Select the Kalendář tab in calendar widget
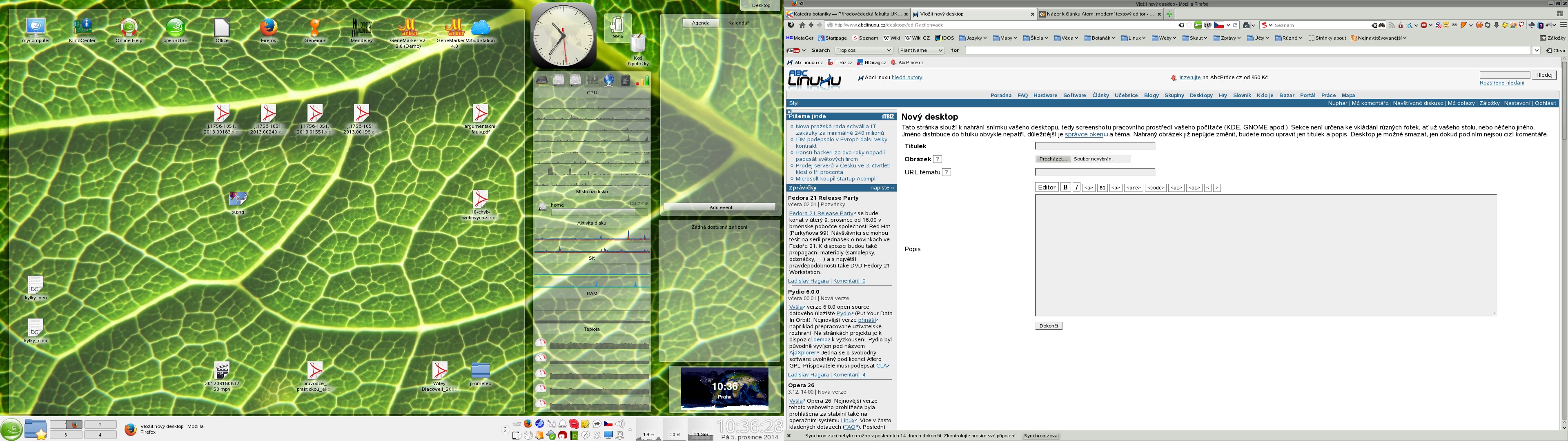The width and height of the screenshot is (1568, 441). click(738, 23)
